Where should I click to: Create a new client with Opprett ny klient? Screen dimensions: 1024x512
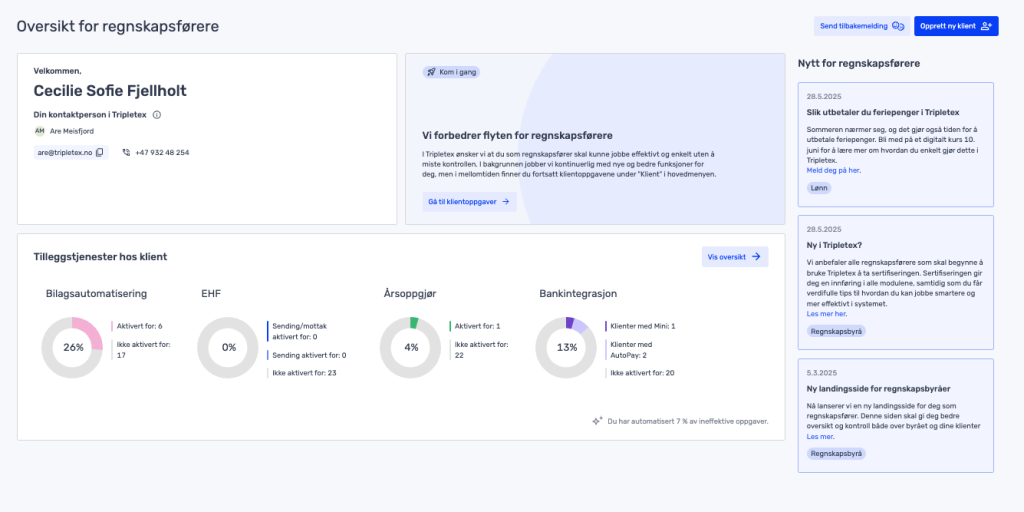pos(956,26)
